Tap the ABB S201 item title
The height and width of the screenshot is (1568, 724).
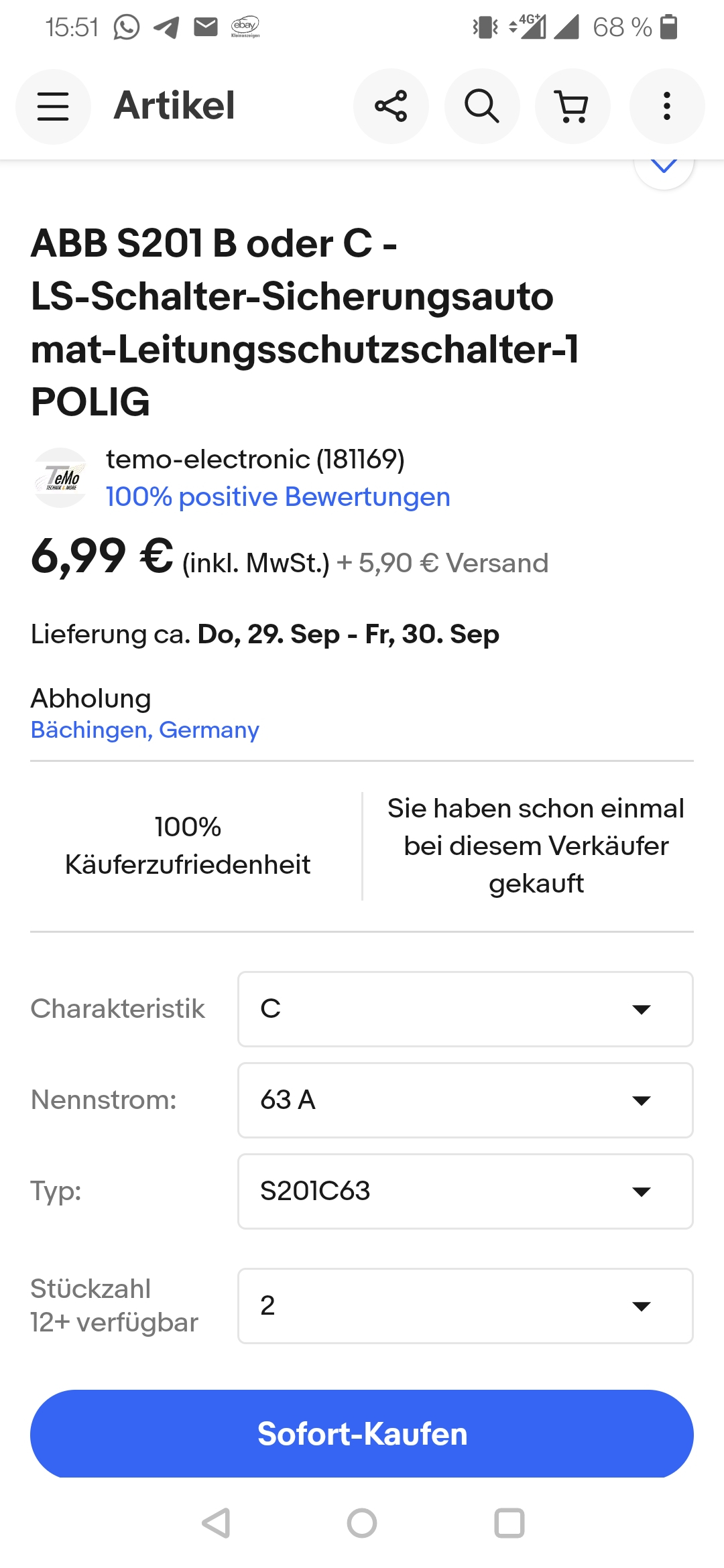305,322
